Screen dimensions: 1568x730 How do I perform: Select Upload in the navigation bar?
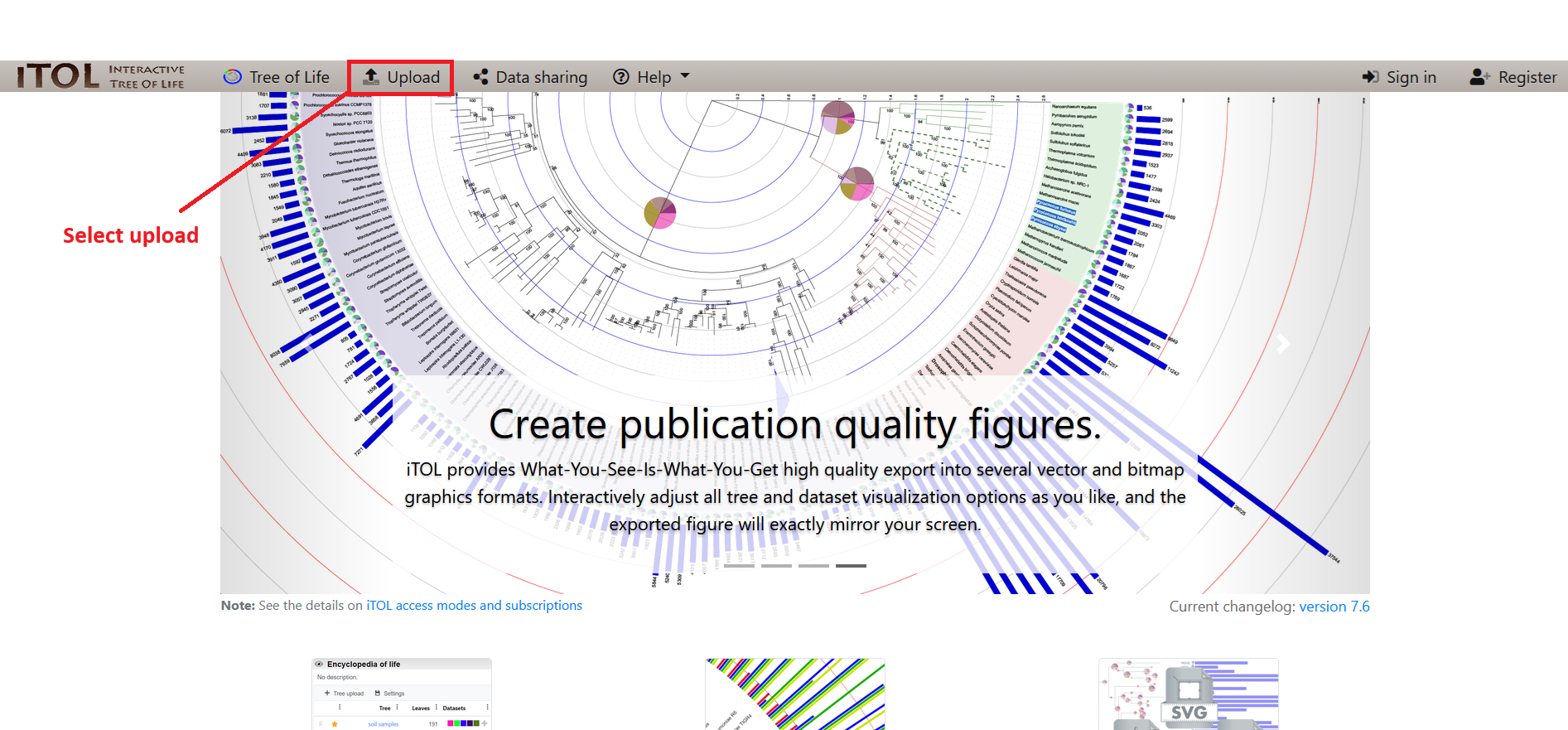pyautogui.click(x=402, y=77)
